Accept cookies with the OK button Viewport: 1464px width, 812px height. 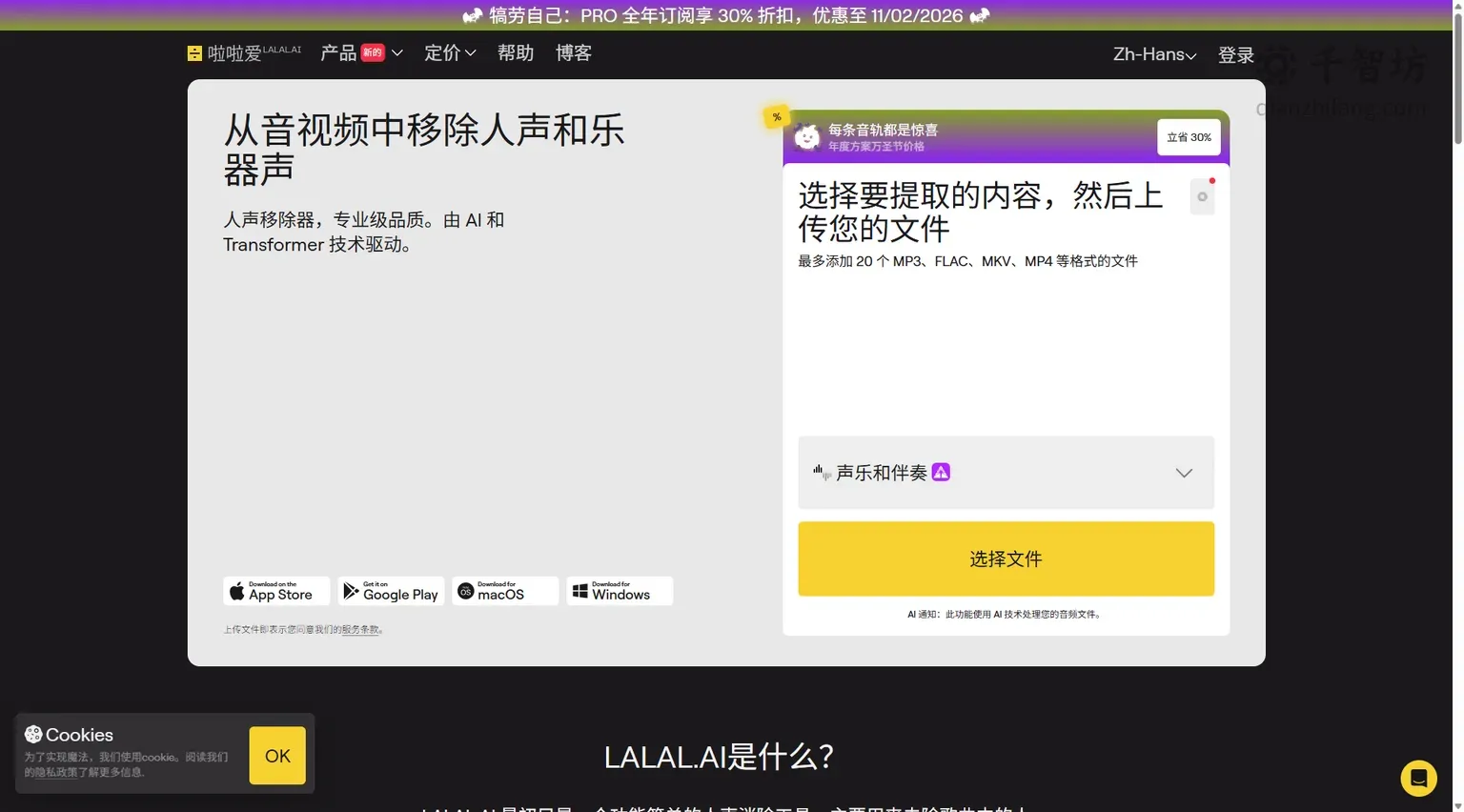(277, 756)
